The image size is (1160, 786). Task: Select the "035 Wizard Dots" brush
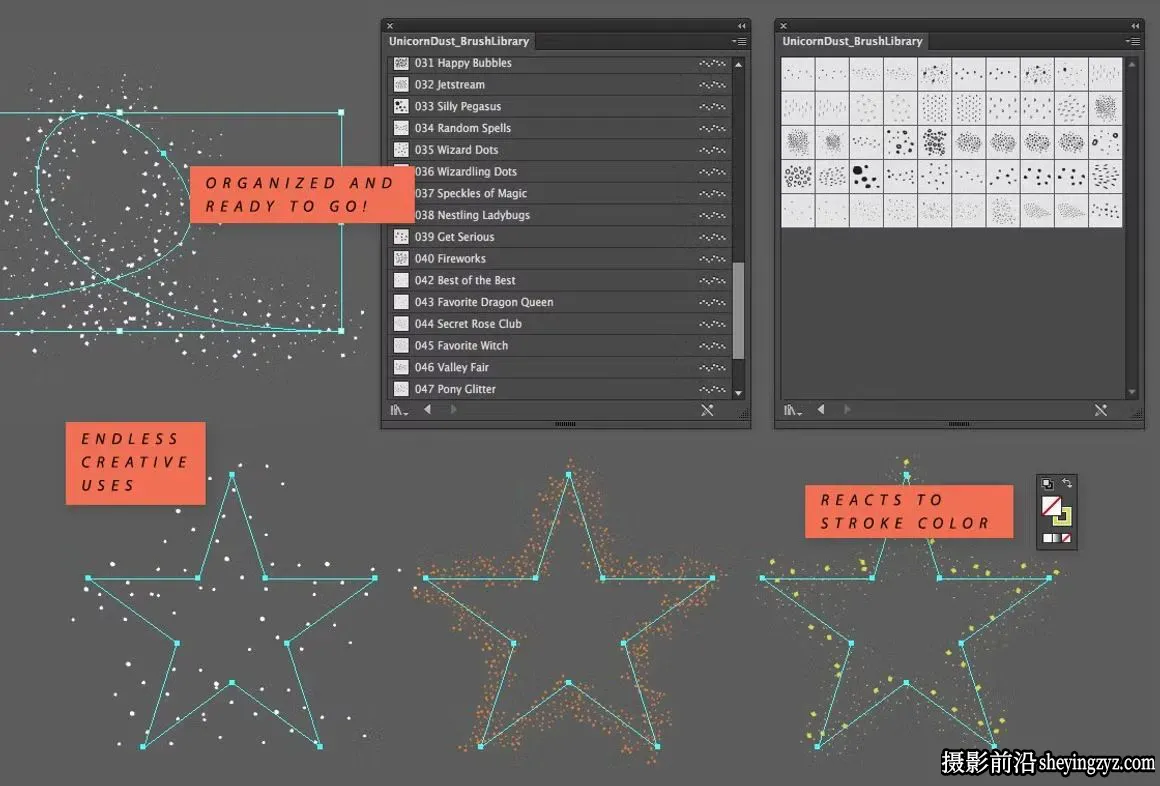point(560,150)
